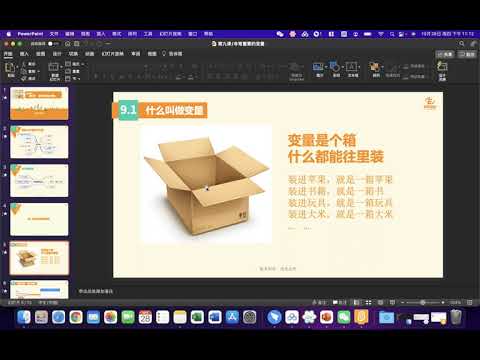Open the Slide Show (幻灯片放映) menu bar item

click(x=171, y=34)
